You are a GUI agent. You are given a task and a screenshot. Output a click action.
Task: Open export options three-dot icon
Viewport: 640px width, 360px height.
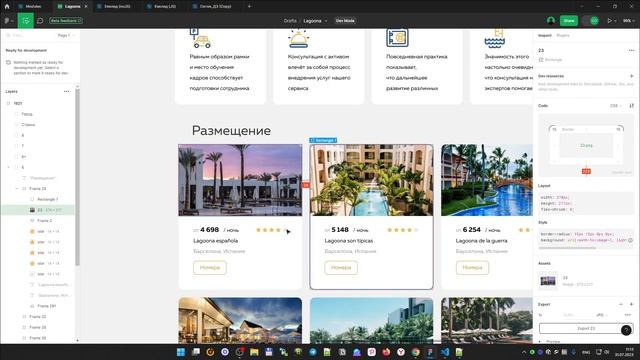628,315
